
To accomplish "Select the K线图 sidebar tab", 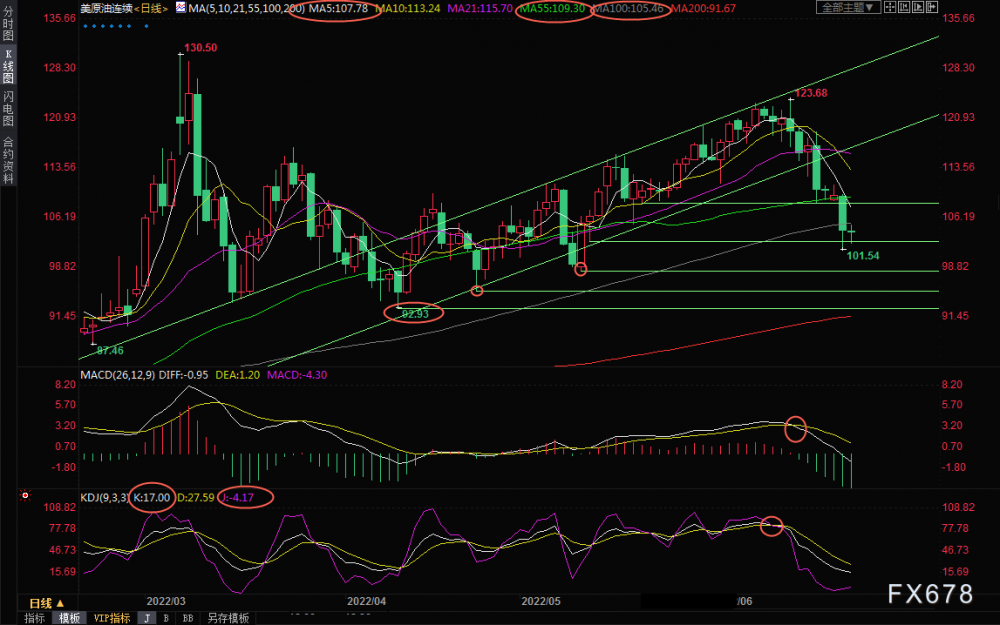I will pos(8,66).
